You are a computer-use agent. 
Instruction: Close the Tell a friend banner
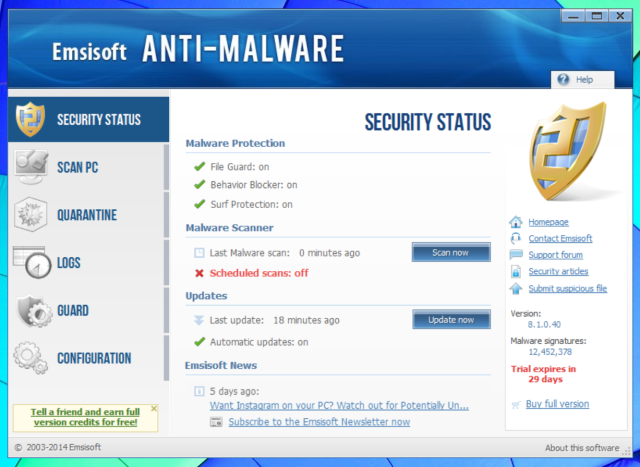click(x=154, y=409)
